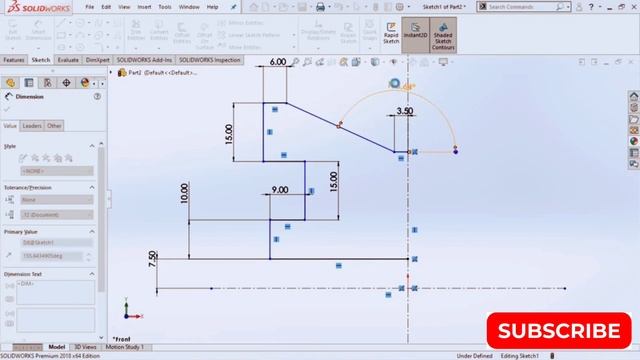The height and width of the screenshot is (360, 640).
Task: Switch to the DimXpert ribbon tab
Action: 98,60
